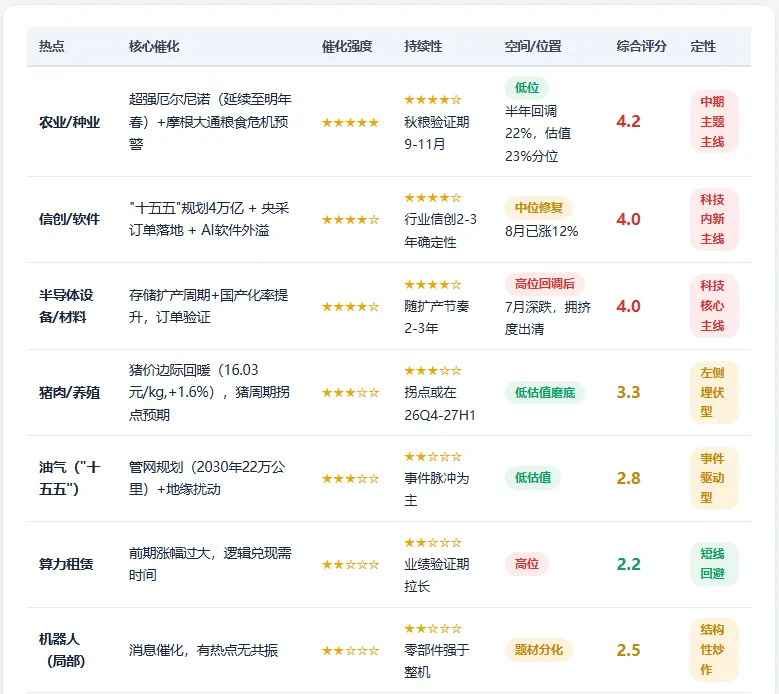Click stars above 行业信创2-3年确定性
This screenshot has width=779, height=694.
tap(433, 198)
